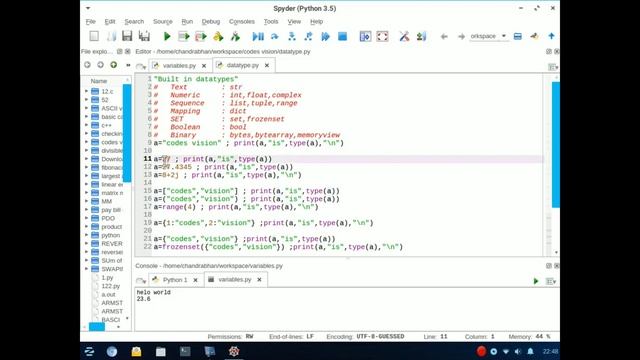
Task: Editor vertical scrollbar
Action: (556, 144)
